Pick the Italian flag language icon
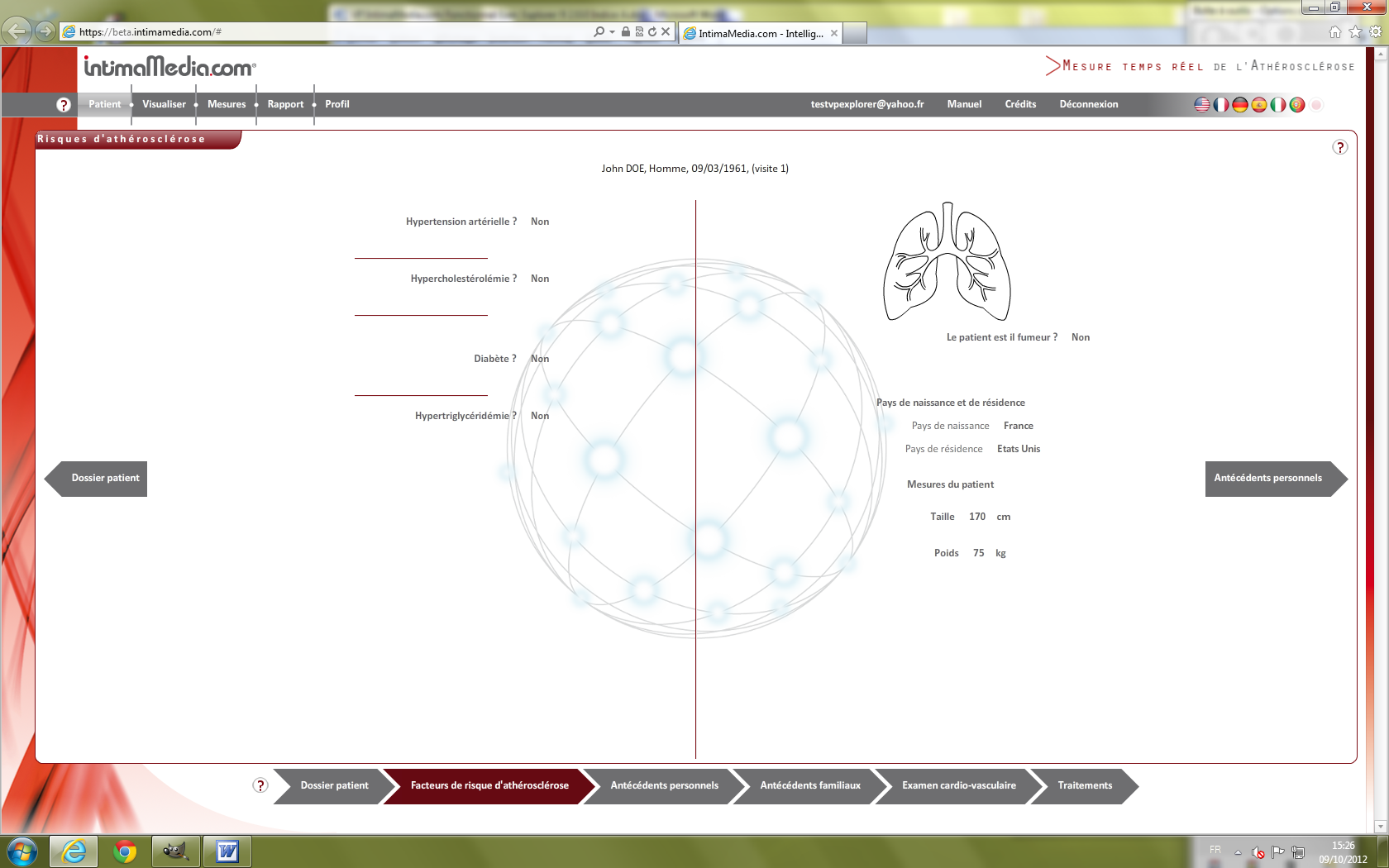1389x868 pixels. (1278, 105)
